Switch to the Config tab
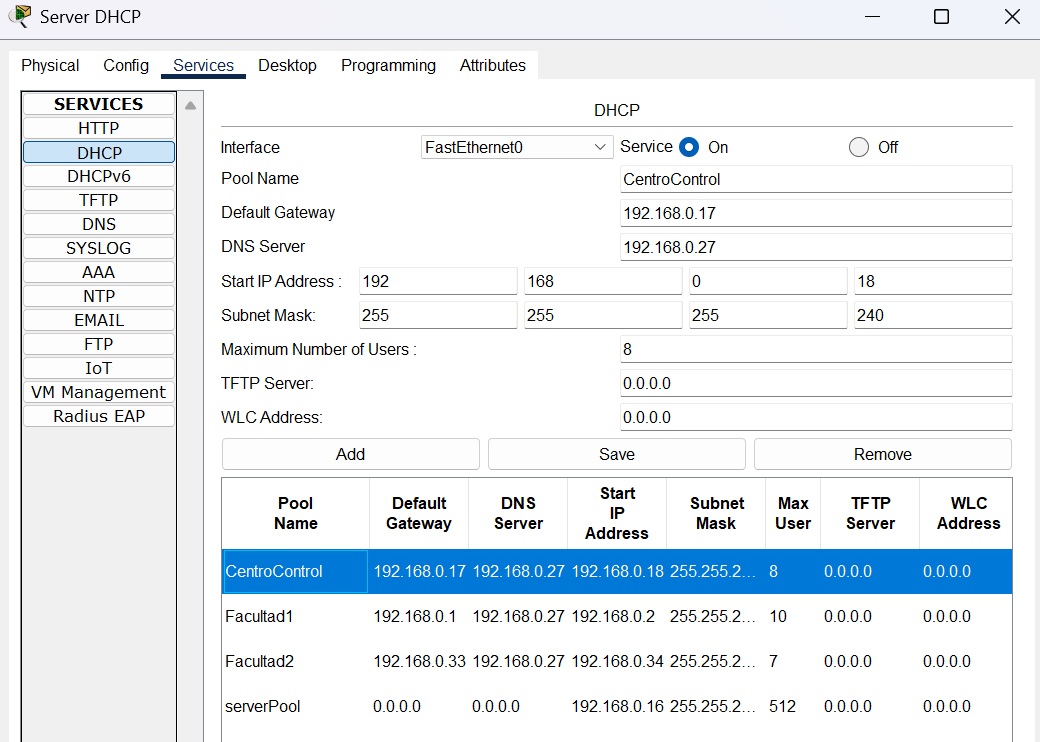The width and height of the screenshot is (1040, 742). [x=125, y=66]
